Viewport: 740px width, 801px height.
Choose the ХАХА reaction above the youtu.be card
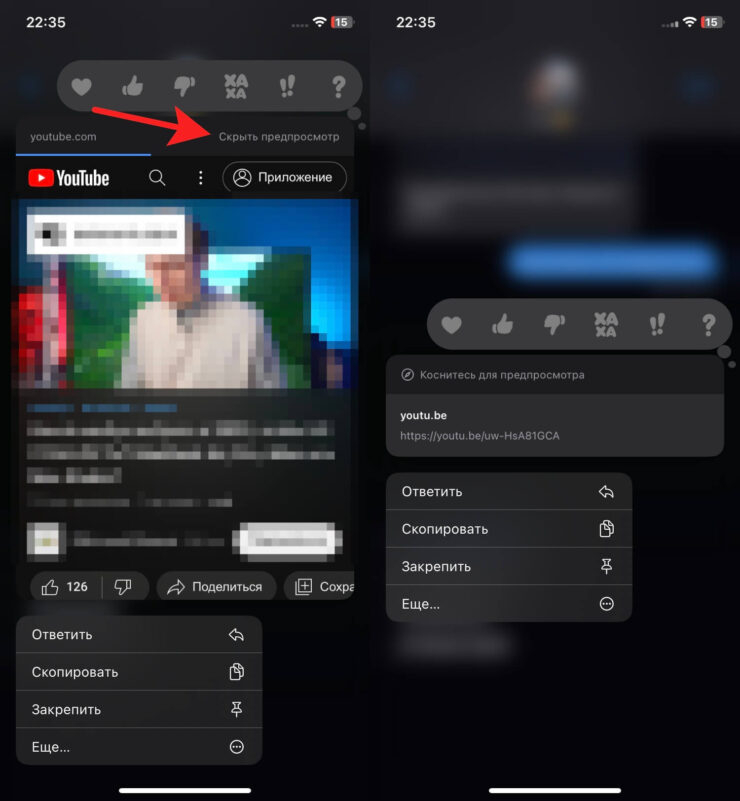tap(605, 324)
